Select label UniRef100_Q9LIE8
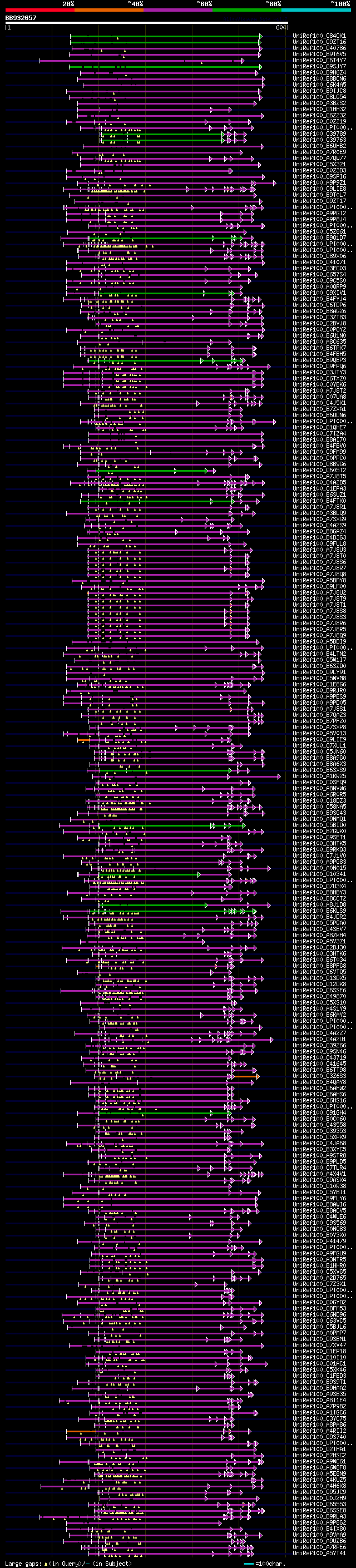This screenshot has width=356, height=1568. (x=319, y=189)
